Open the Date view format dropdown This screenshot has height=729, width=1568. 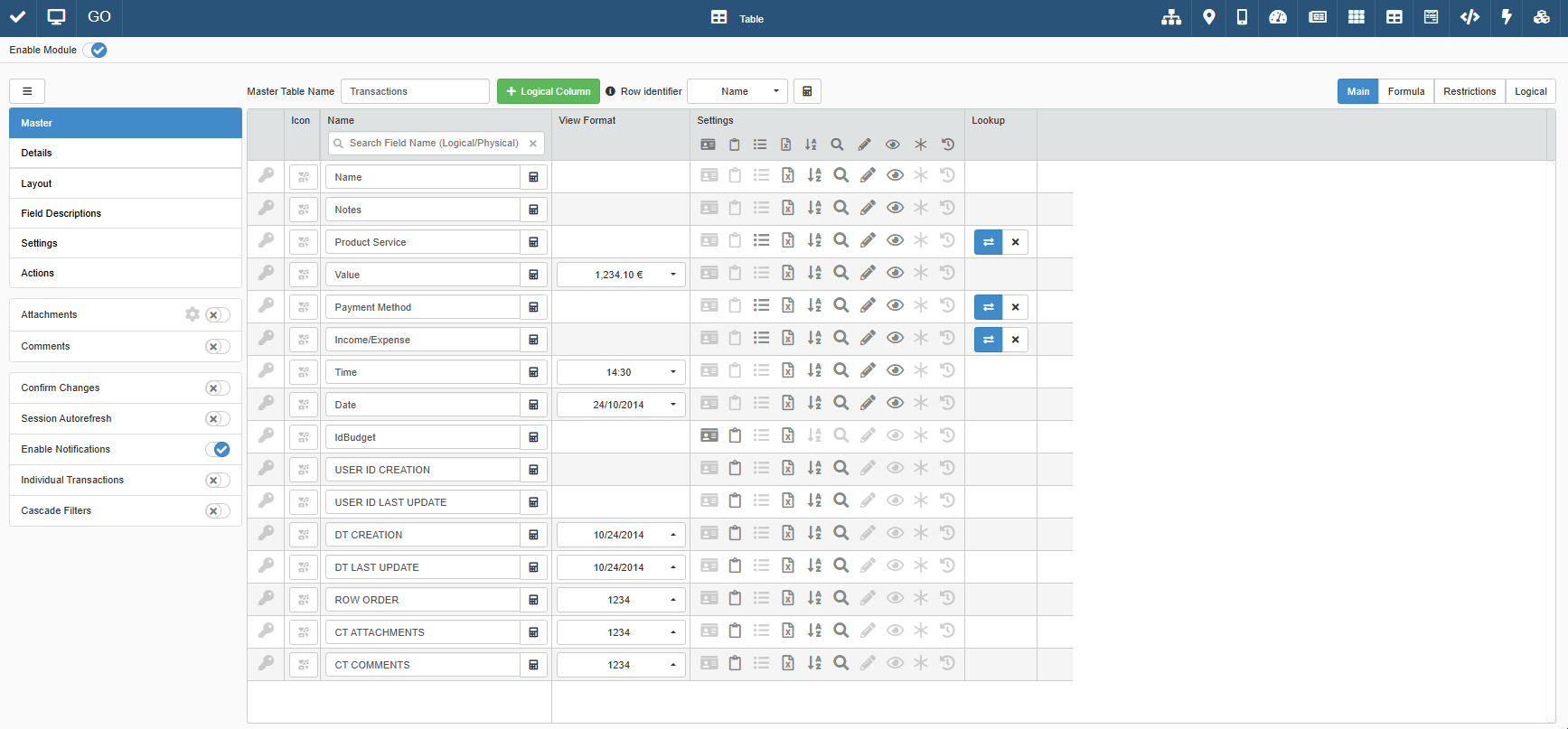point(621,405)
